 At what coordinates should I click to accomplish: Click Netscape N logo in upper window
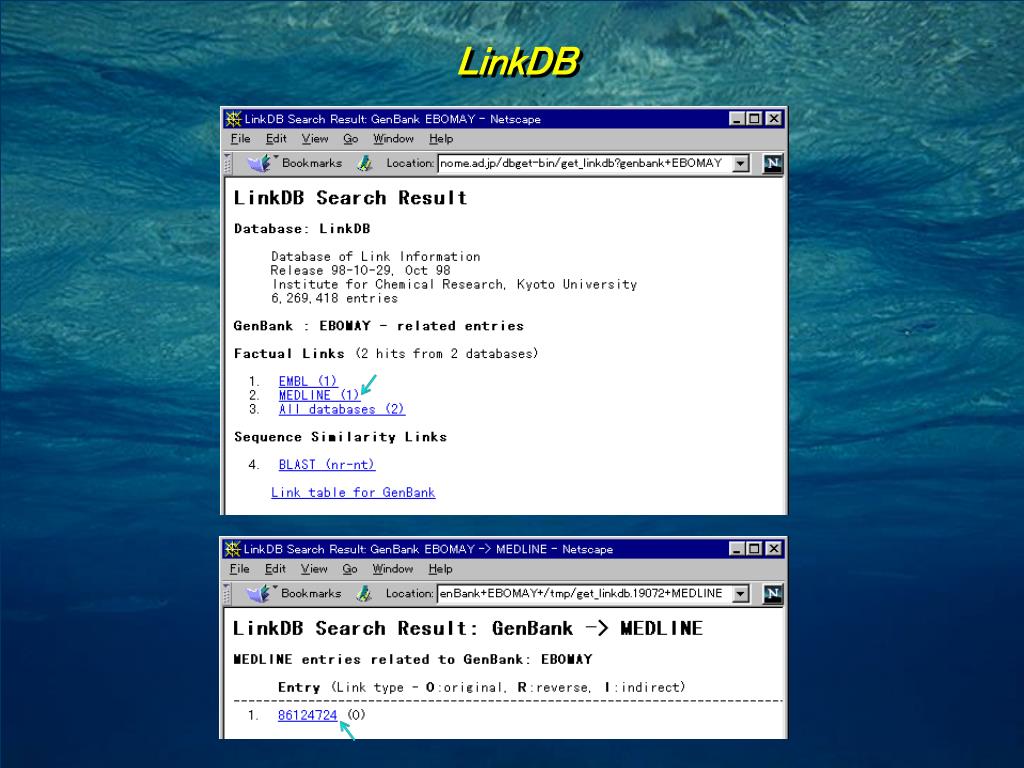coord(773,164)
